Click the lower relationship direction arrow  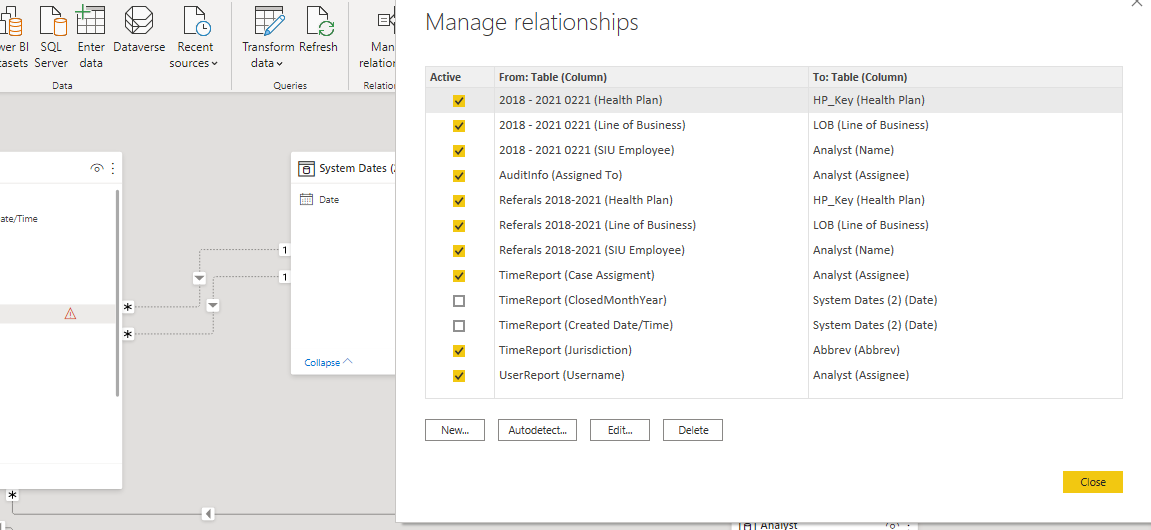(x=213, y=305)
